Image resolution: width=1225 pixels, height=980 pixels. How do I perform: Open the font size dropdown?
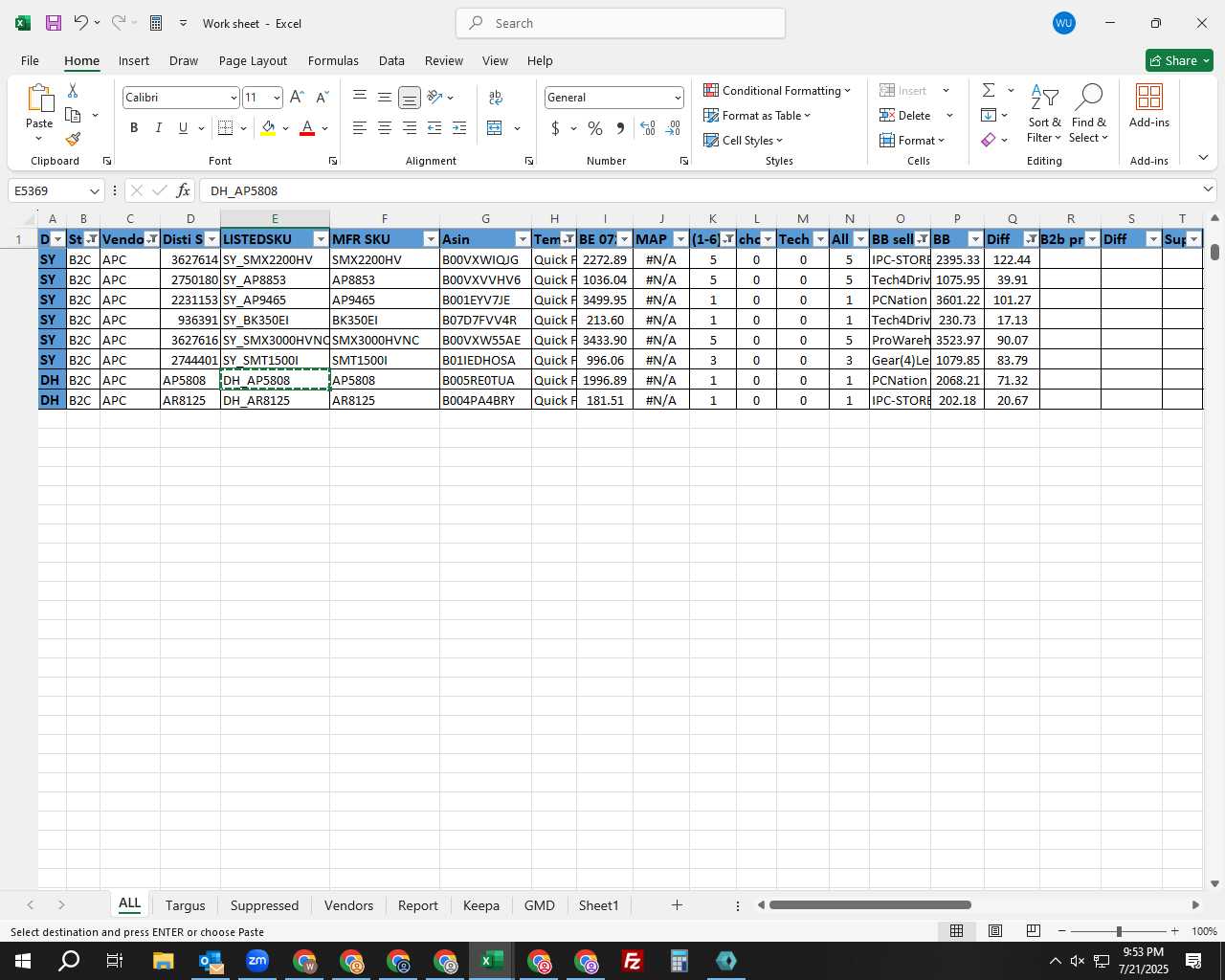click(277, 98)
